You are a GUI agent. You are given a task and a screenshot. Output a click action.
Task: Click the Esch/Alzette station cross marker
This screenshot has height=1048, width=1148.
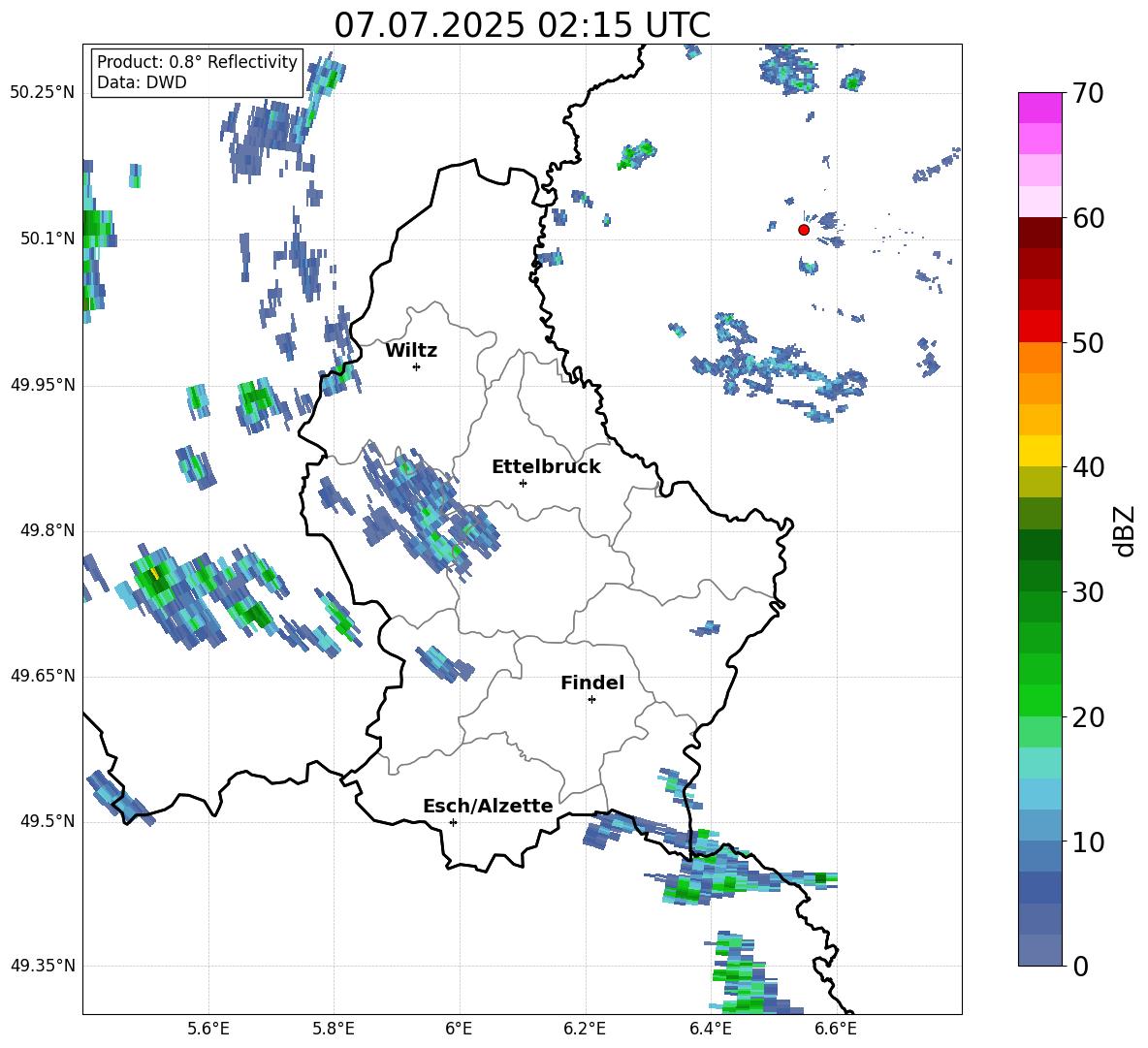453,822
